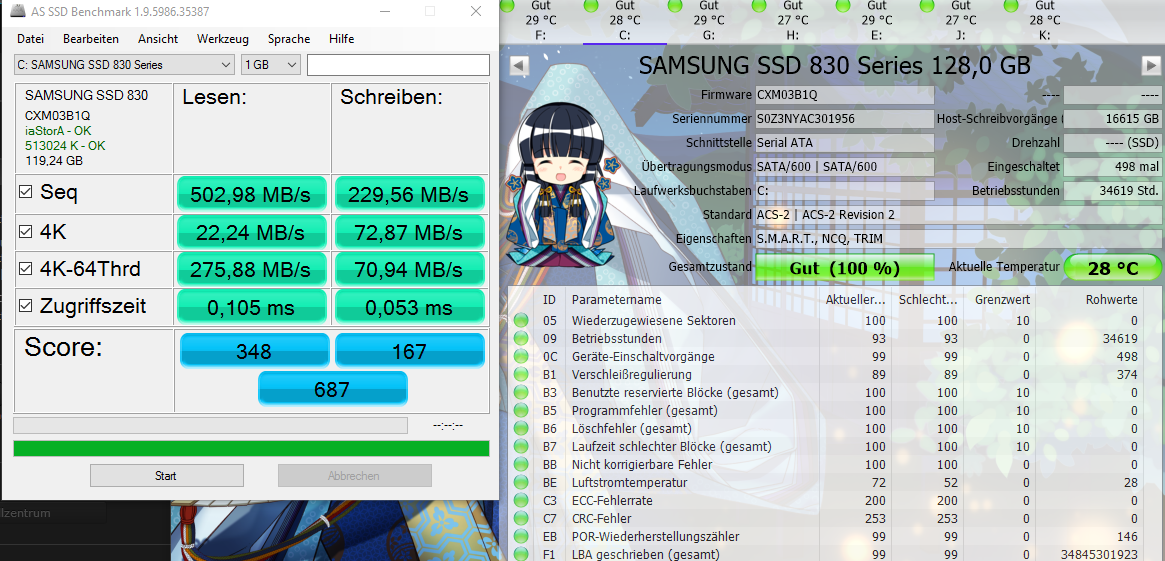Click the Parametername column header
This screenshot has height=561, width=1165.
616,300
